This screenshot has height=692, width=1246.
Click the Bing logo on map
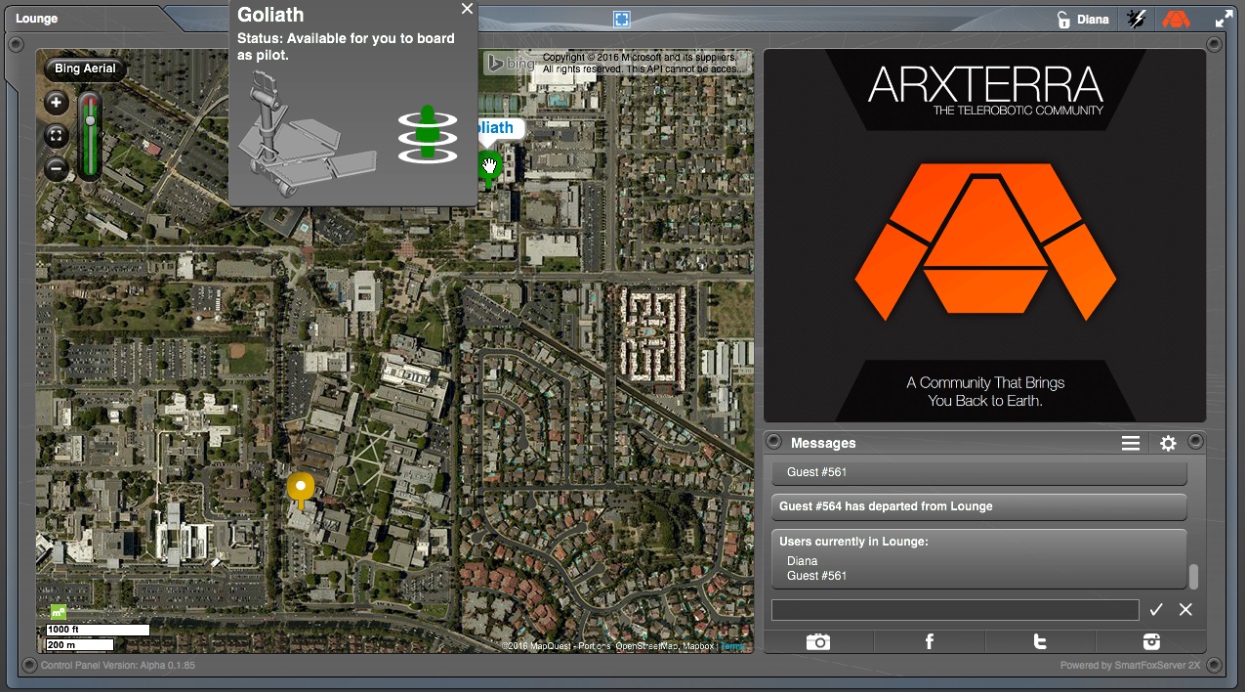pyautogui.click(x=510, y=64)
